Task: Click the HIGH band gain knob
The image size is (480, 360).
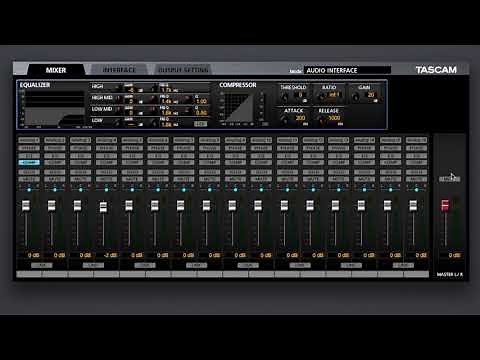Action: tap(119, 88)
